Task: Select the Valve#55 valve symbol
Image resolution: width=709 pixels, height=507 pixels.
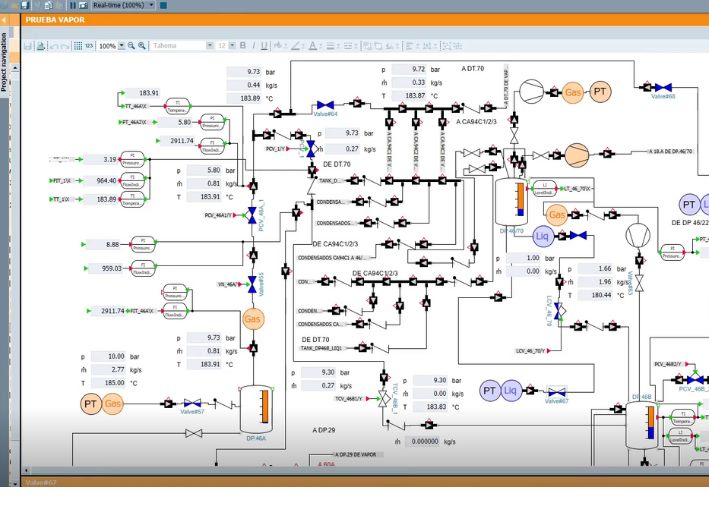Action: [x=252, y=284]
